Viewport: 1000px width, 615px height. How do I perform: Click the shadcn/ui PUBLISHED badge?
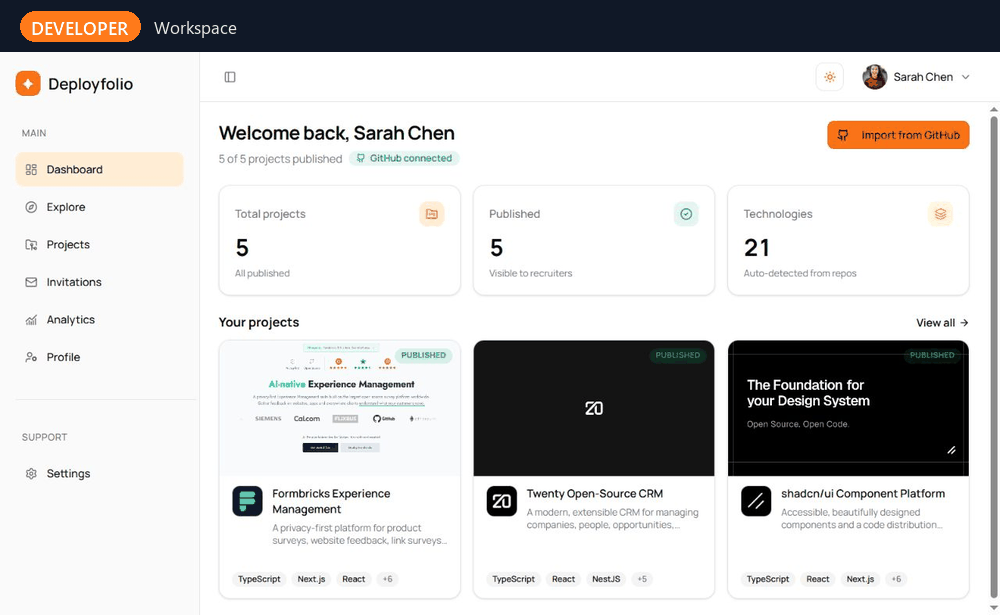(x=932, y=355)
